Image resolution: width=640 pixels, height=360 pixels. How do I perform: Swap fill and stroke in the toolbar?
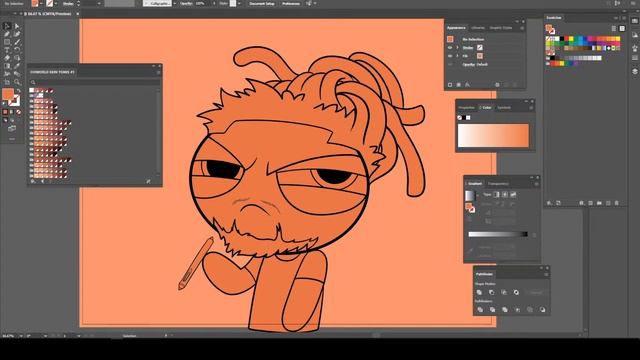18,91
